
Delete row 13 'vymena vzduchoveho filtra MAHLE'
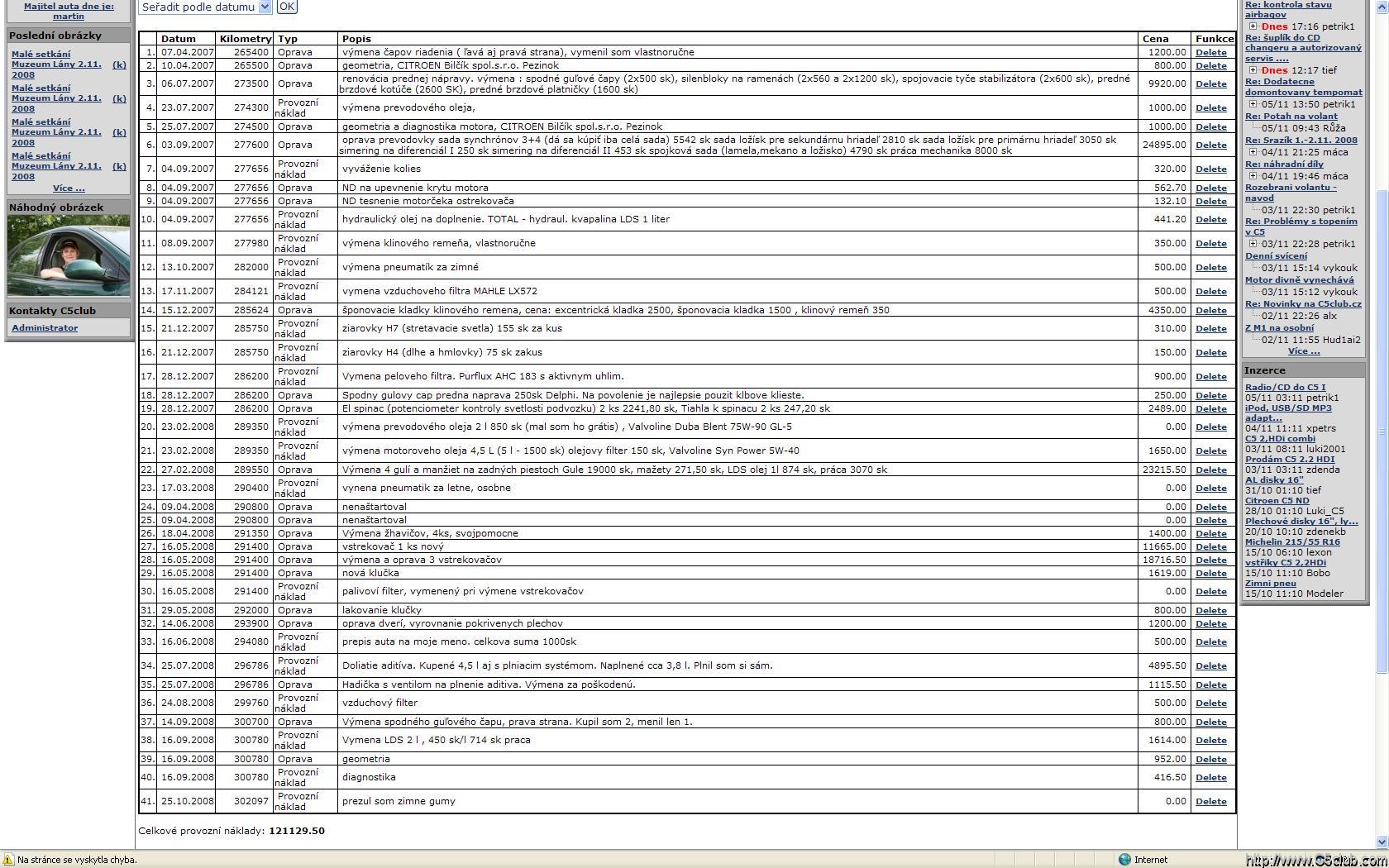(1210, 291)
